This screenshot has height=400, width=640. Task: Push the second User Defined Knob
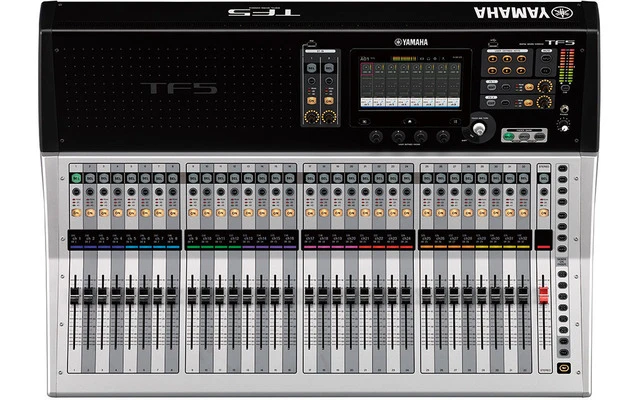(x=398, y=136)
